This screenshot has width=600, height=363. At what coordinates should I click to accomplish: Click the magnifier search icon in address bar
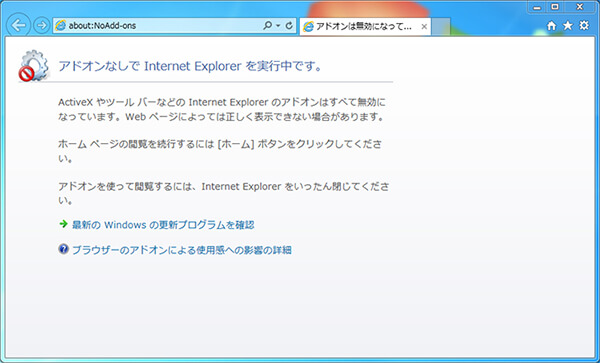coord(267,26)
